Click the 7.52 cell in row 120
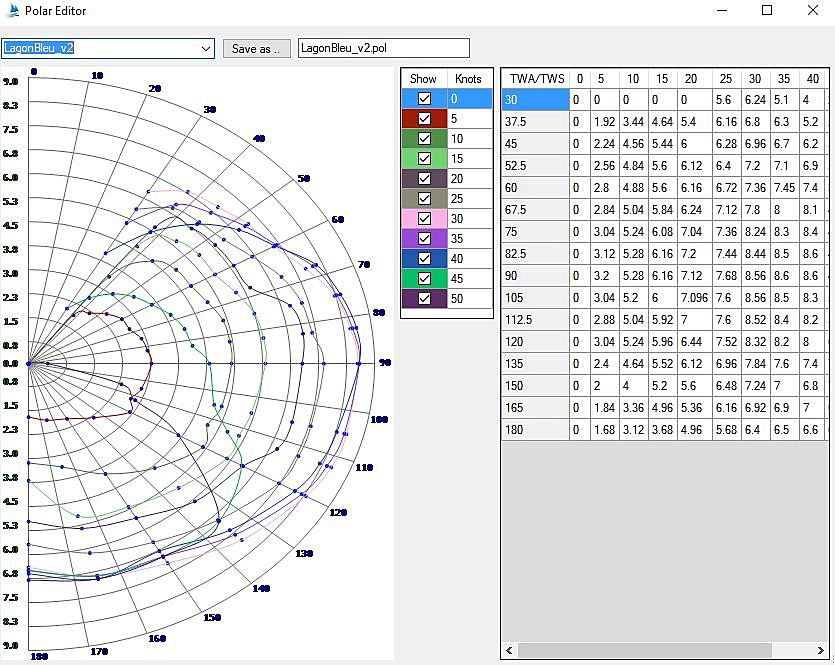 click(x=726, y=342)
